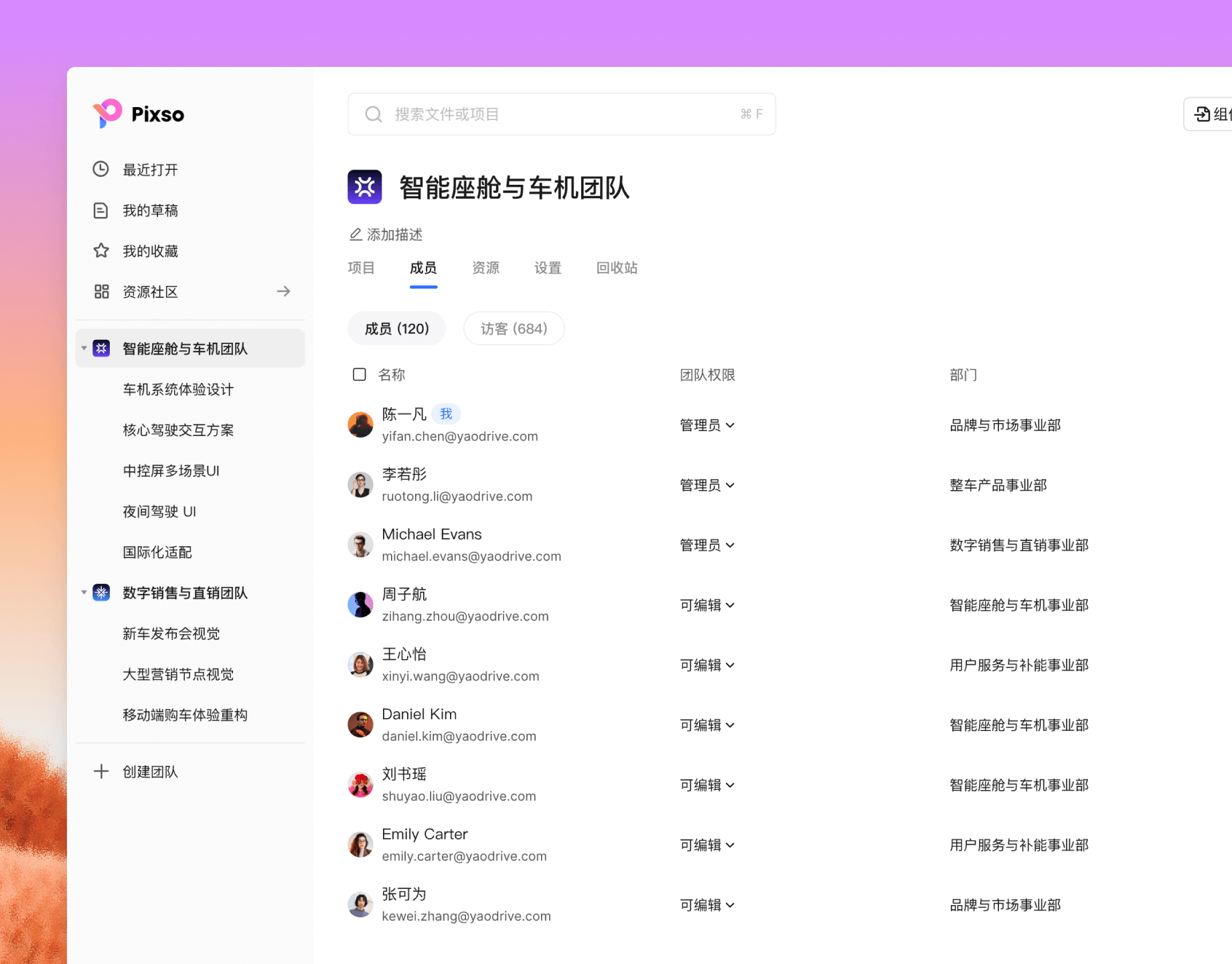Collapse the 智能座舱与车机团队 tree section
Image resolution: width=1232 pixels, height=964 pixels.
tap(83, 348)
